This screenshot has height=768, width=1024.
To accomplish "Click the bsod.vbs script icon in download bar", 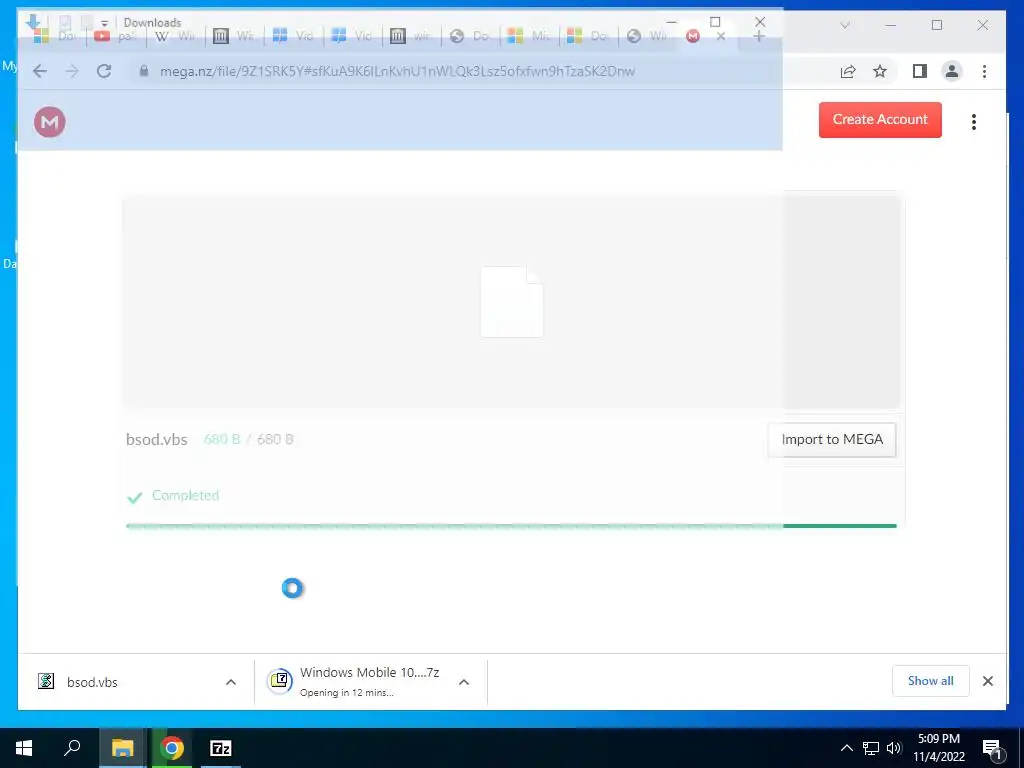I will click(x=46, y=682).
